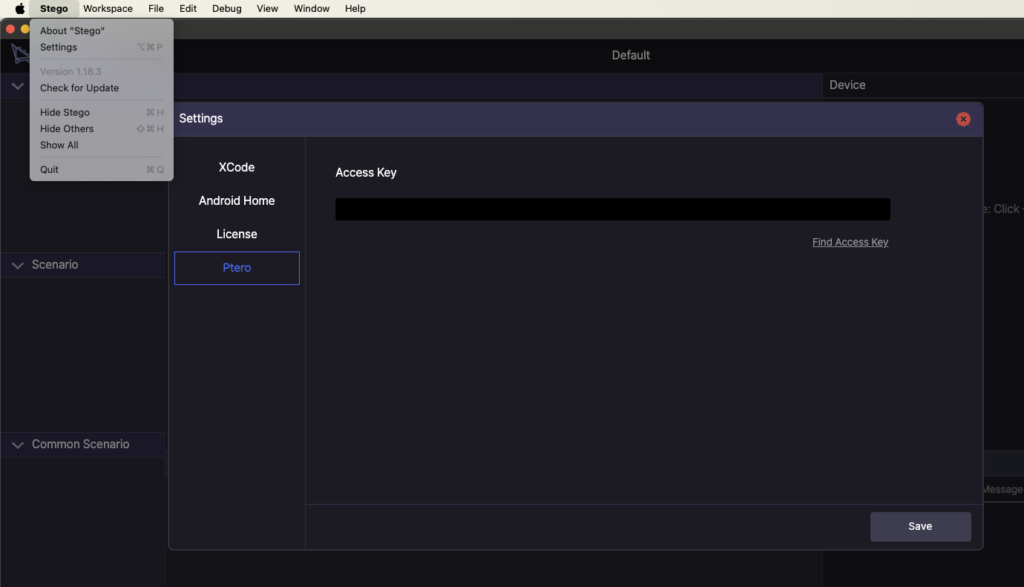Click the Device panel header

point(847,85)
